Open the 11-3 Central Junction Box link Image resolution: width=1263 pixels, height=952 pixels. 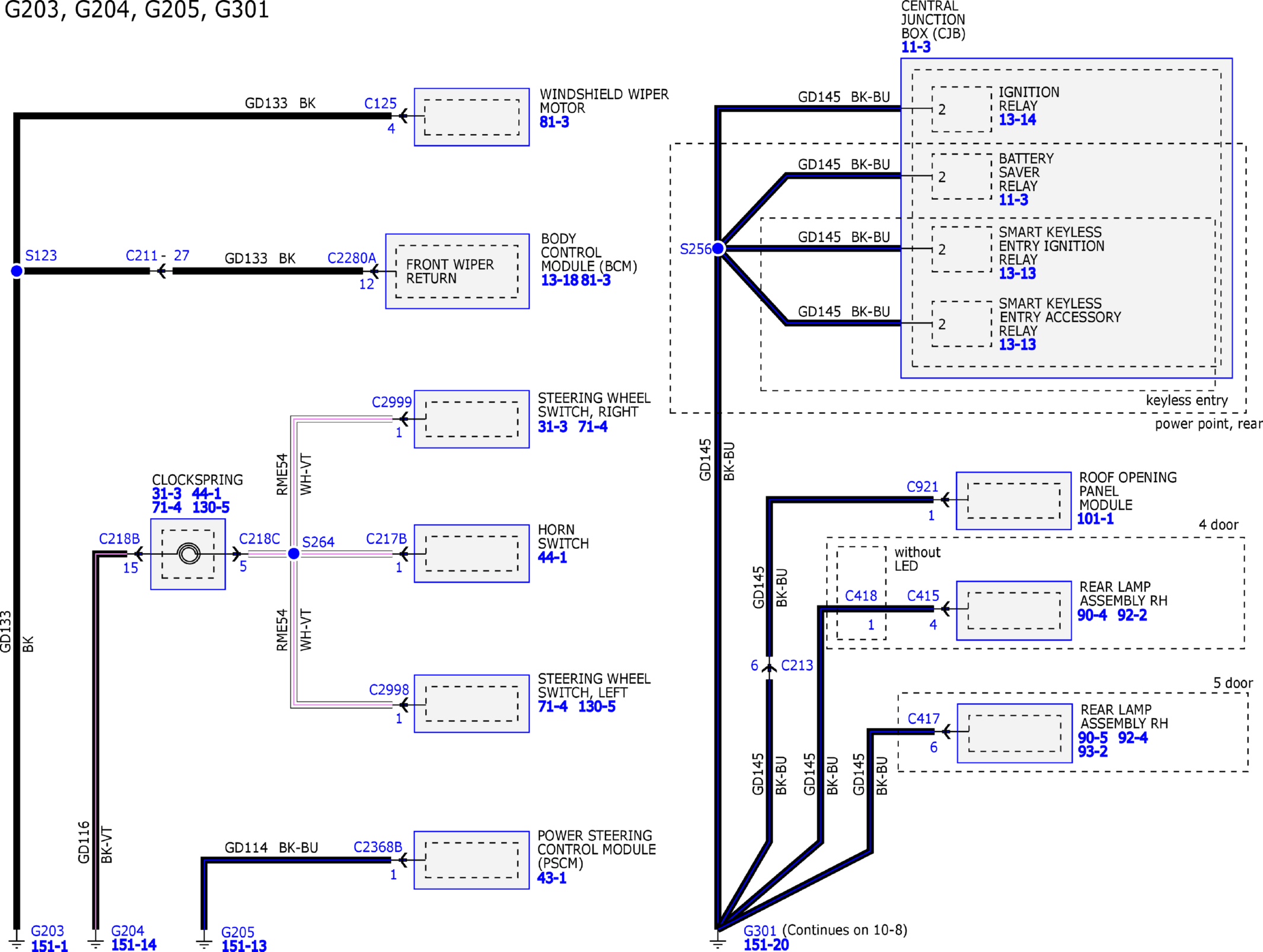[916, 47]
